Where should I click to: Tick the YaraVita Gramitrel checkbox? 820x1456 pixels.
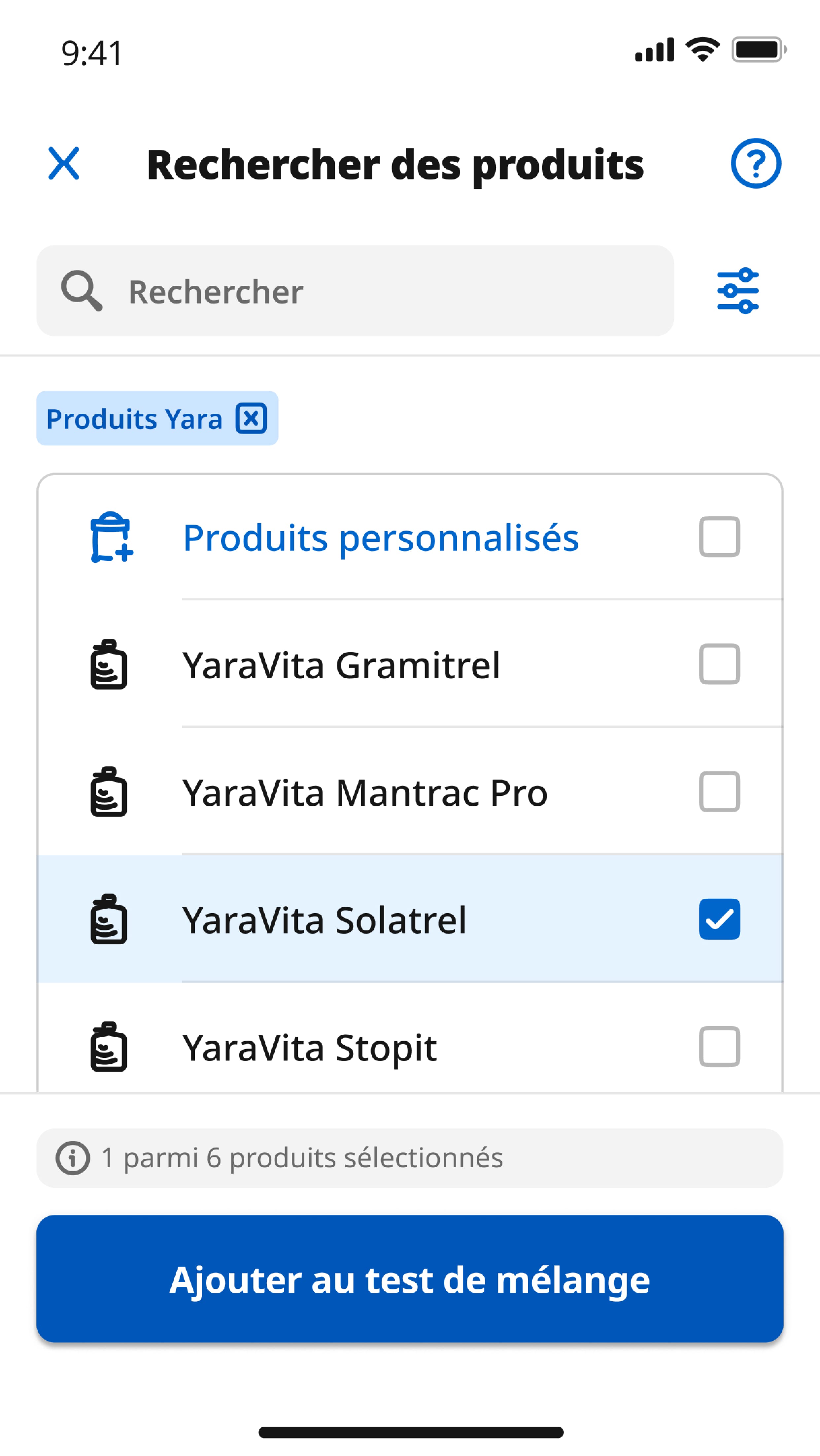tap(719, 664)
